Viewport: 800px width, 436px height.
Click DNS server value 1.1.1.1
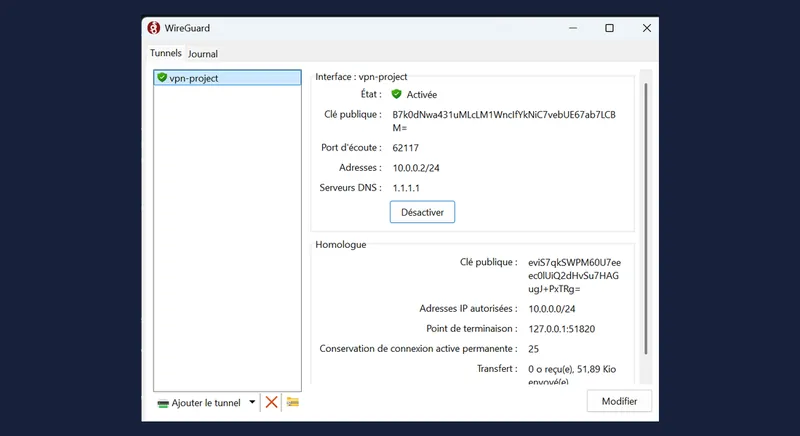point(406,188)
